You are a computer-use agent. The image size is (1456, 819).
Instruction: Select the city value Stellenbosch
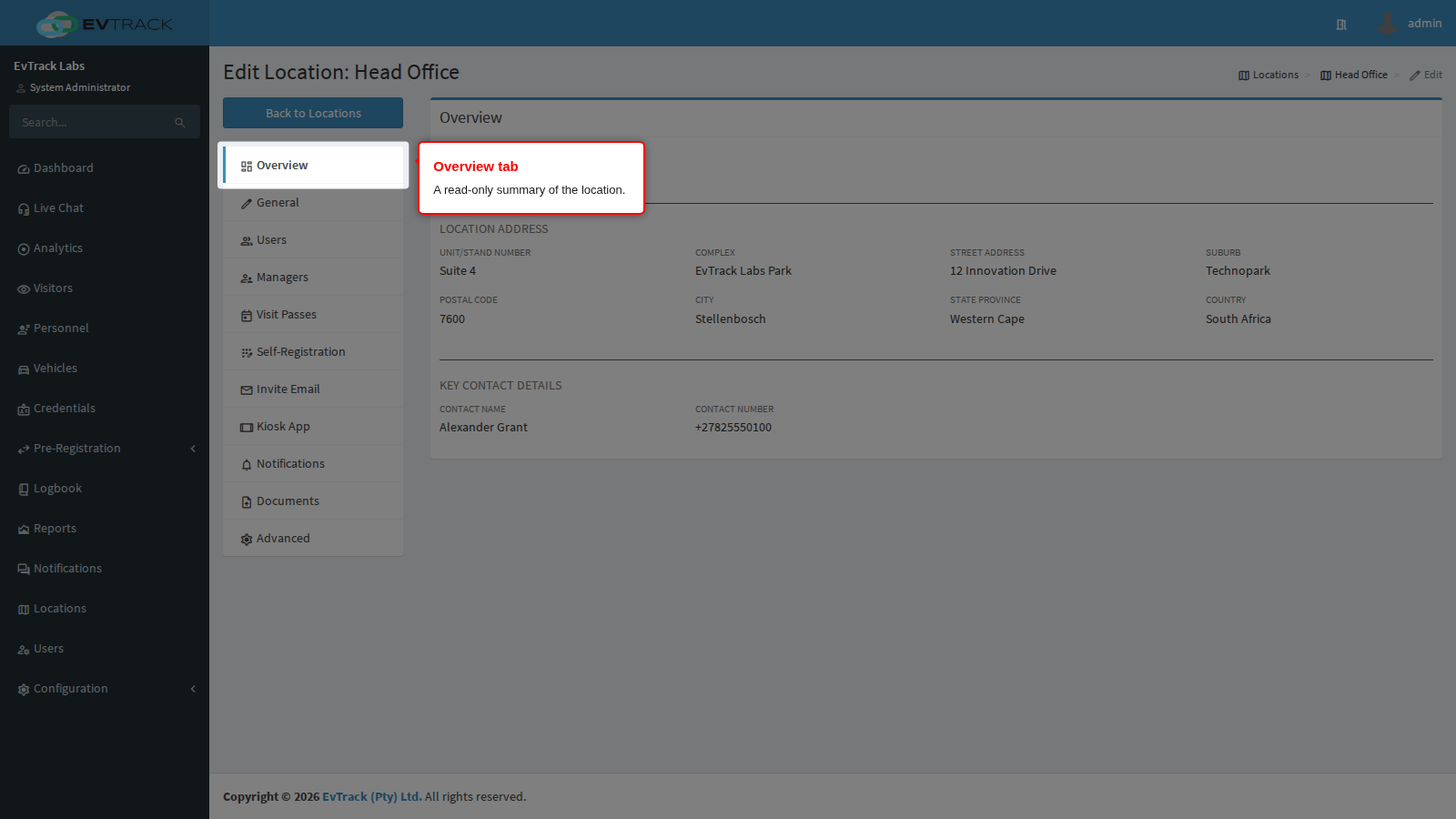click(731, 319)
